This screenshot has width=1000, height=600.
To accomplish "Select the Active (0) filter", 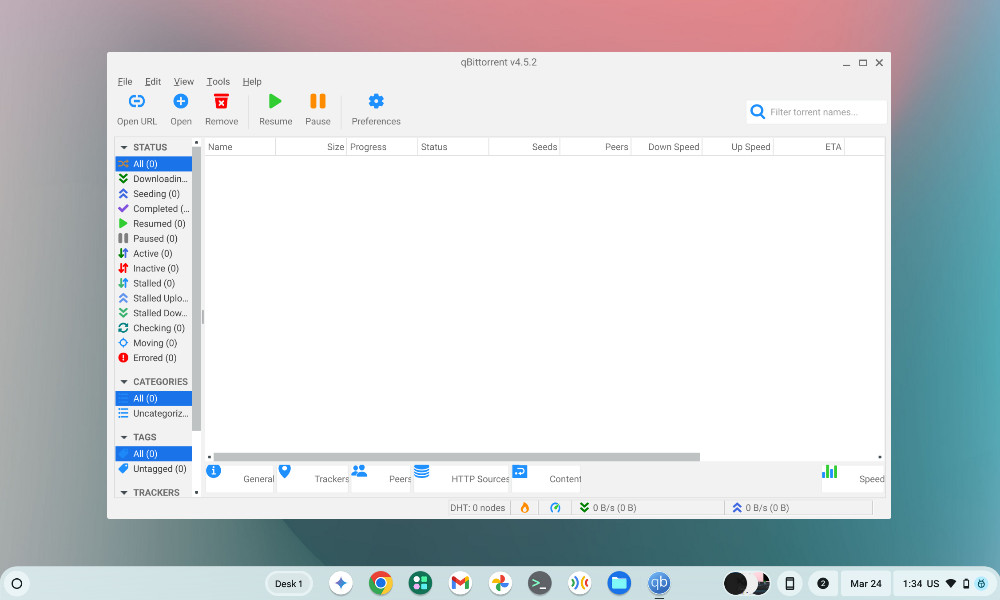I will click(x=154, y=253).
